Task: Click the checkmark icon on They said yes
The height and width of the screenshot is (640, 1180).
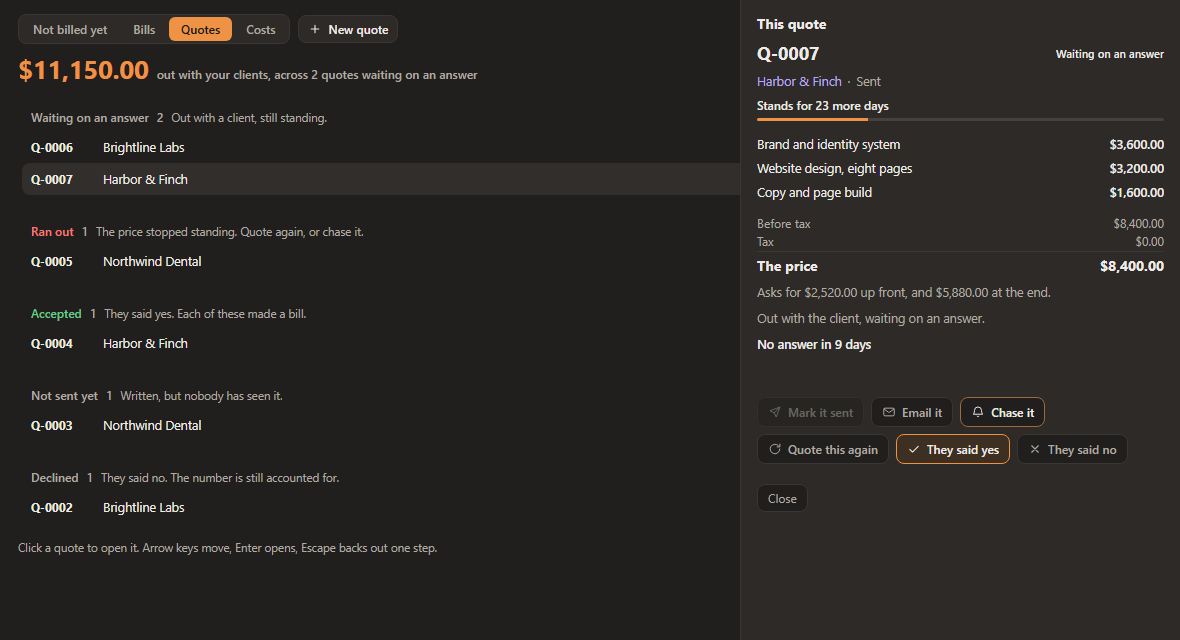Action: pos(914,450)
